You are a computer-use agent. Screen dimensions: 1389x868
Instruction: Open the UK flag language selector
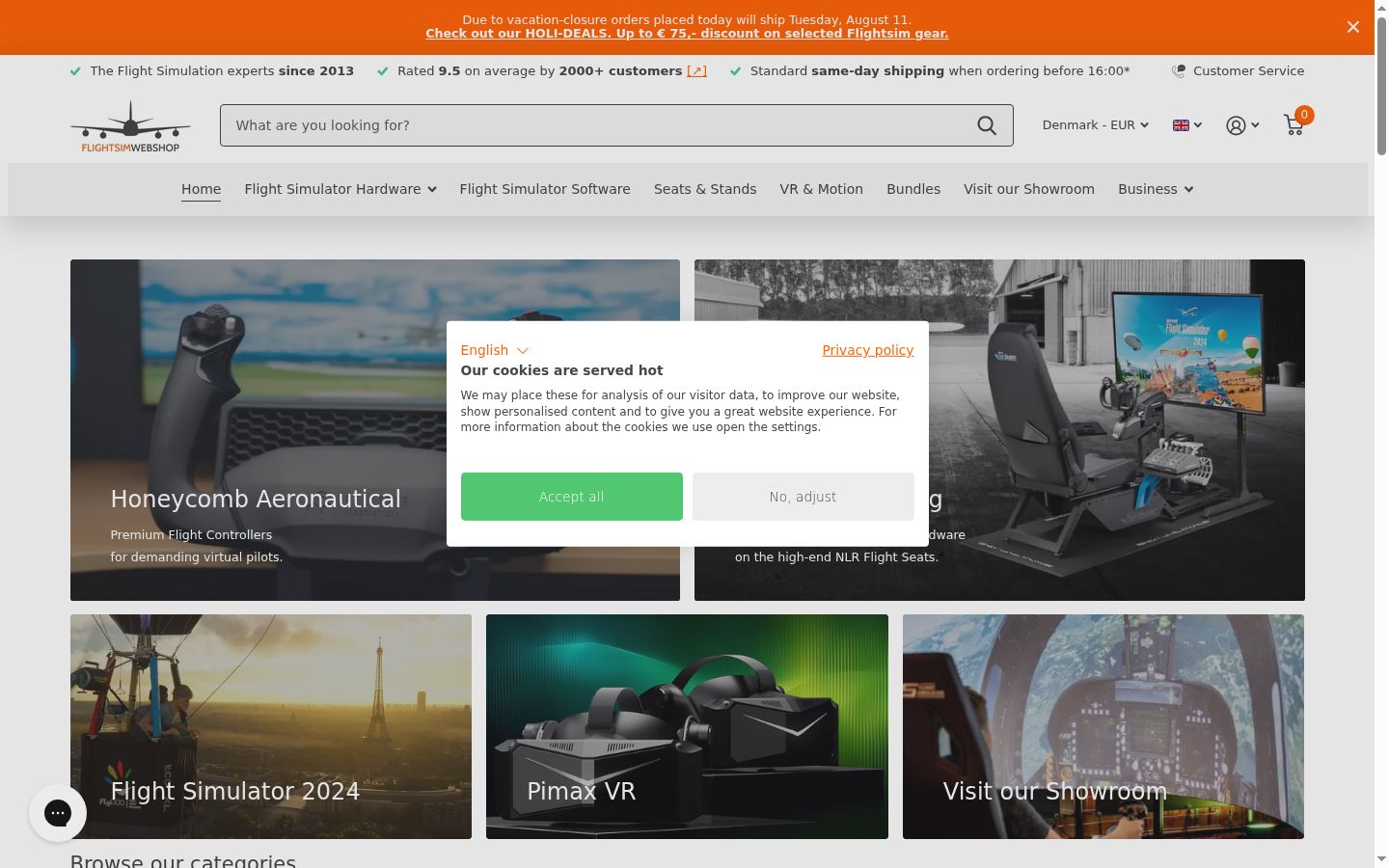click(1187, 125)
